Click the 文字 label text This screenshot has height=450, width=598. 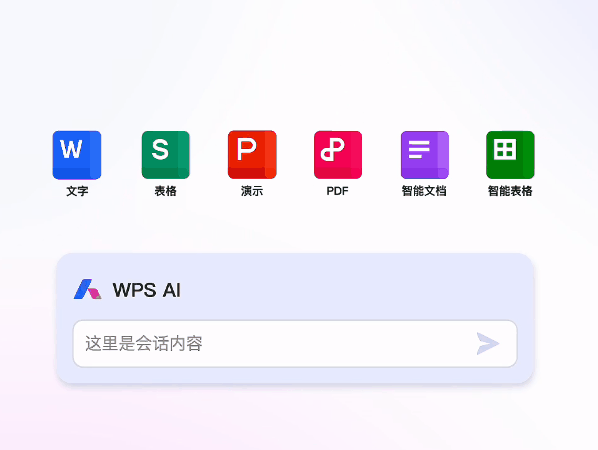pos(77,191)
